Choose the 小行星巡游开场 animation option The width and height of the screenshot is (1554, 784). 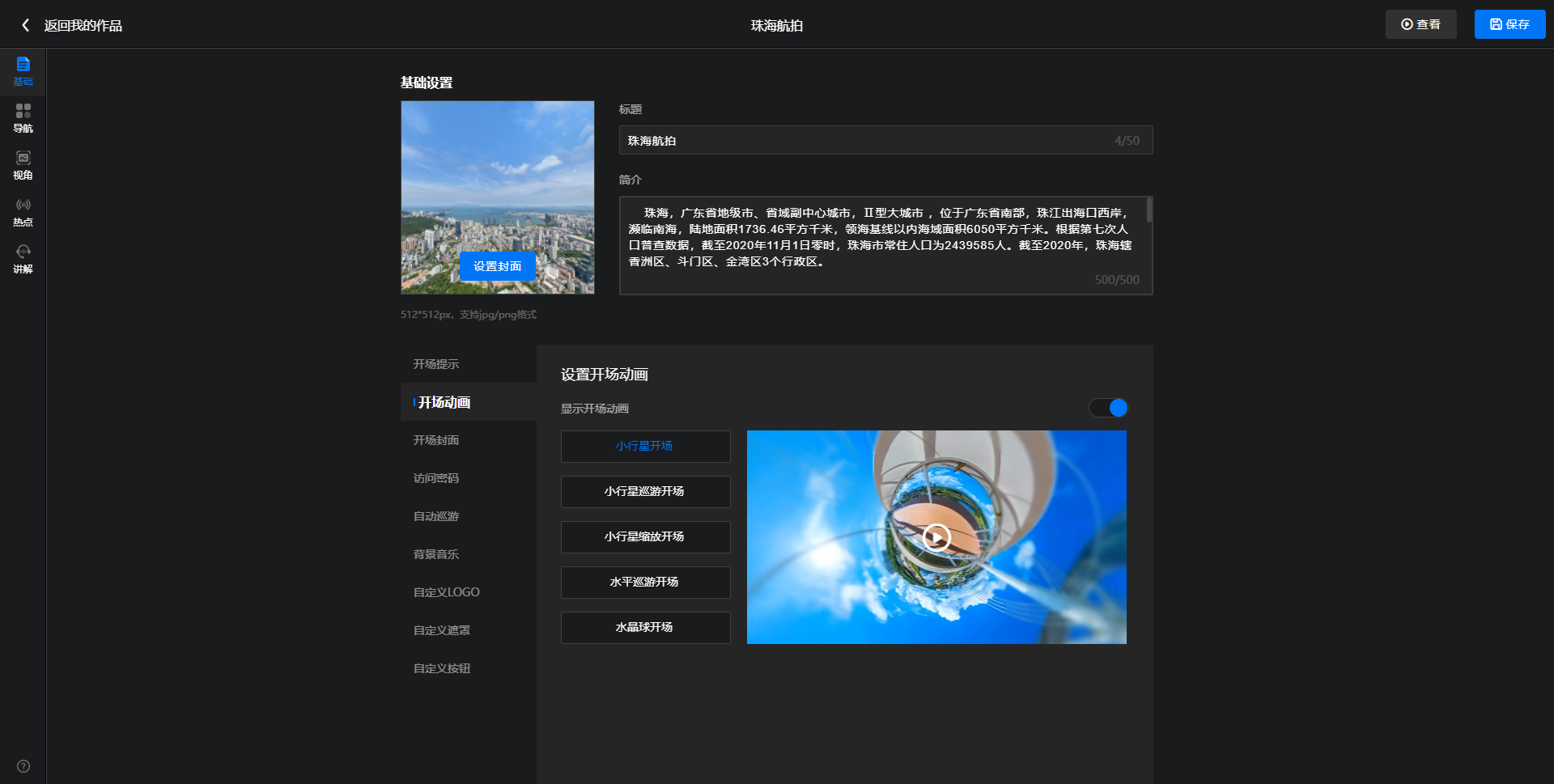[x=645, y=492]
